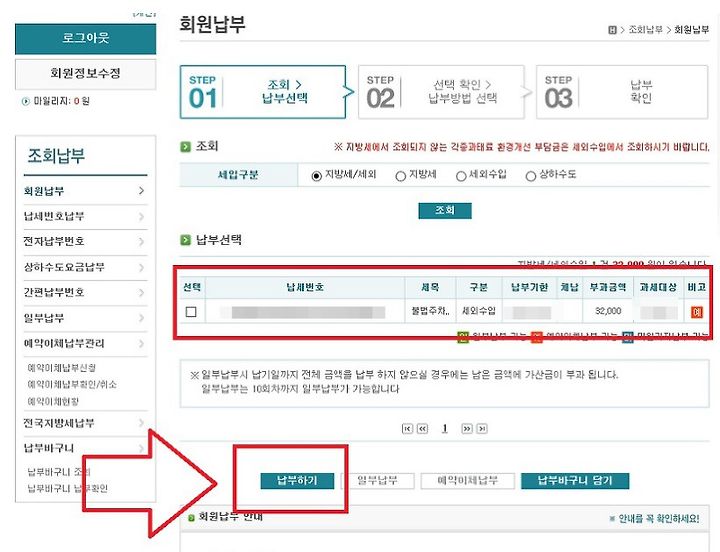Click the 납부하기 pay button
This screenshot has width=720, height=552.
coord(298,481)
